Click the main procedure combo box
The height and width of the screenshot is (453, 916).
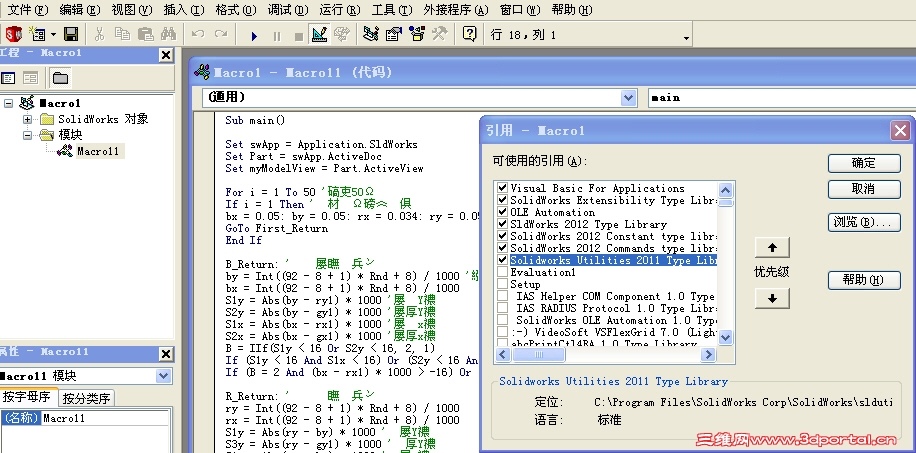[x=782, y=98]
